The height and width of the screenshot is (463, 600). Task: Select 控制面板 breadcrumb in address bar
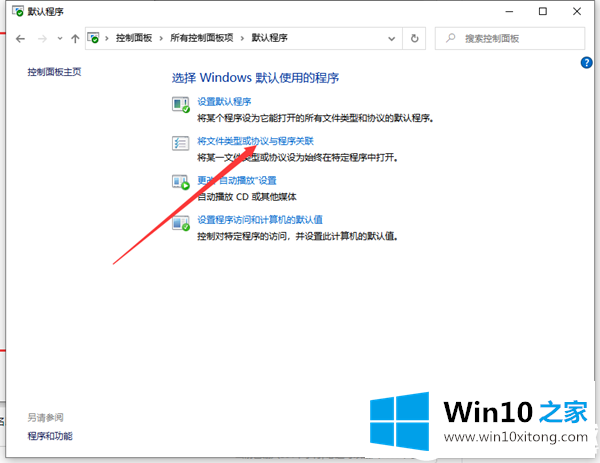coord(134,38)
